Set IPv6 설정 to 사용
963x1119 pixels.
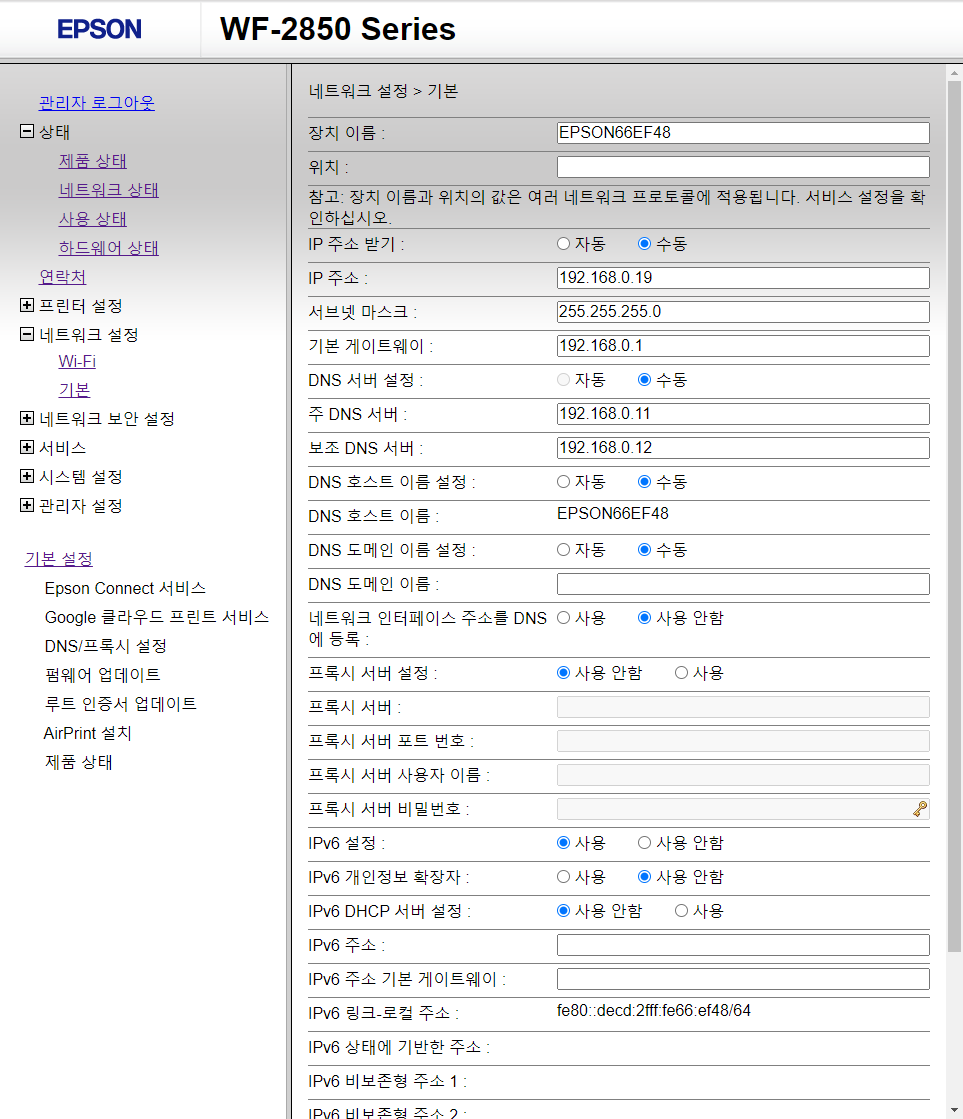pos(563,843)
